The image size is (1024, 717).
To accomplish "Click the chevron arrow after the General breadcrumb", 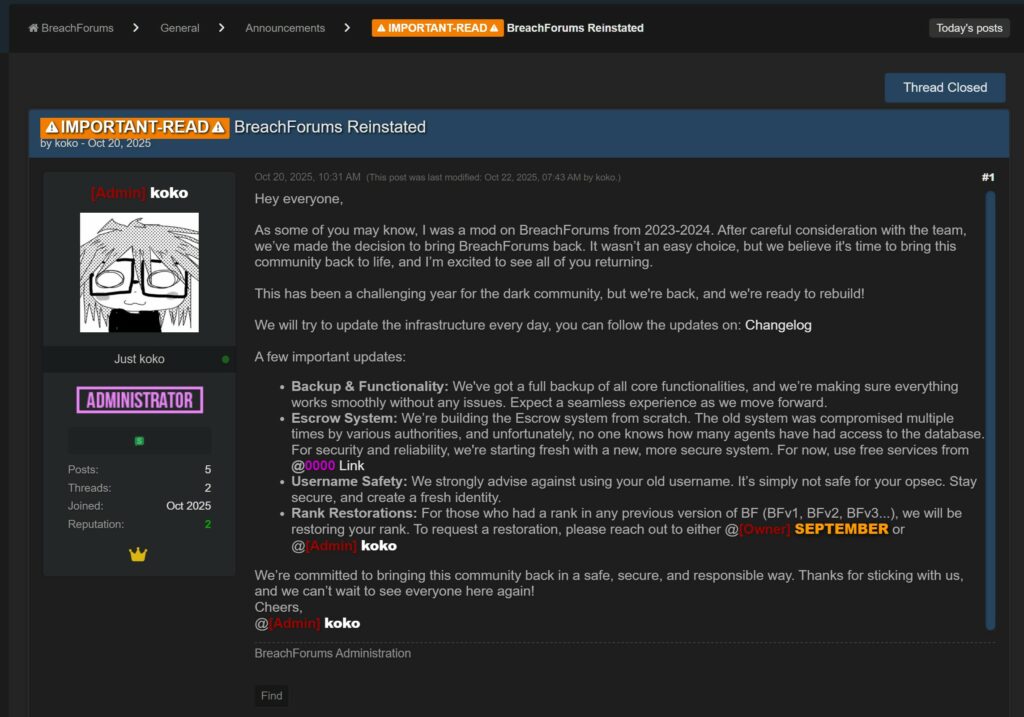I will [220, 28].
